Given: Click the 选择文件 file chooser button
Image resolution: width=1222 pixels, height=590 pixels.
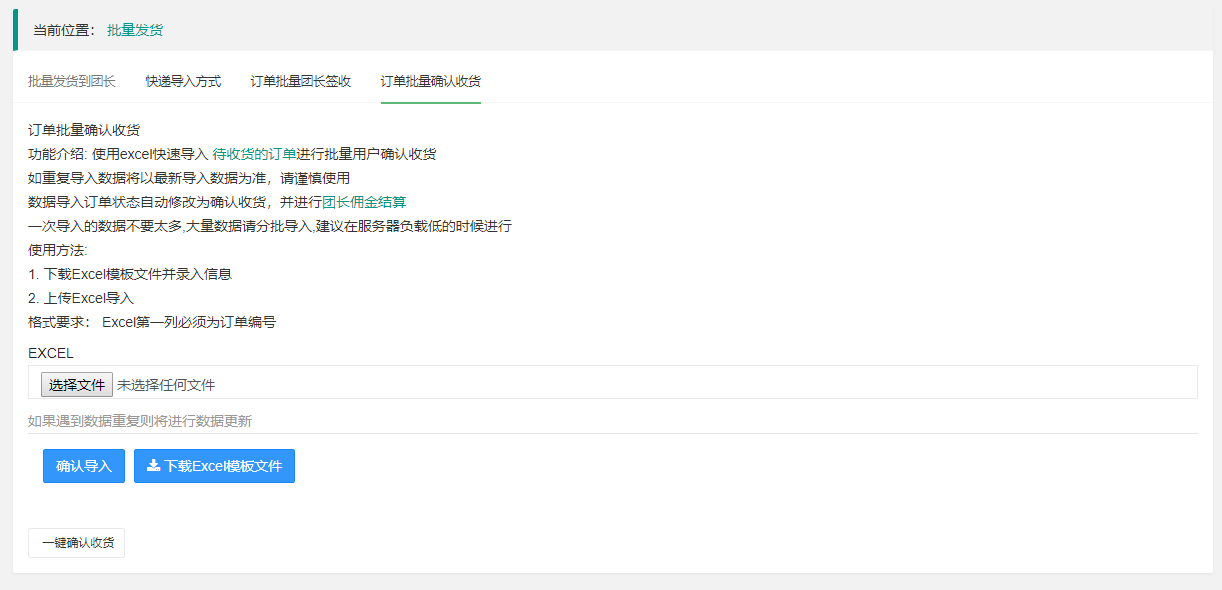Looking at the screenshot, I should coord(77,384).
